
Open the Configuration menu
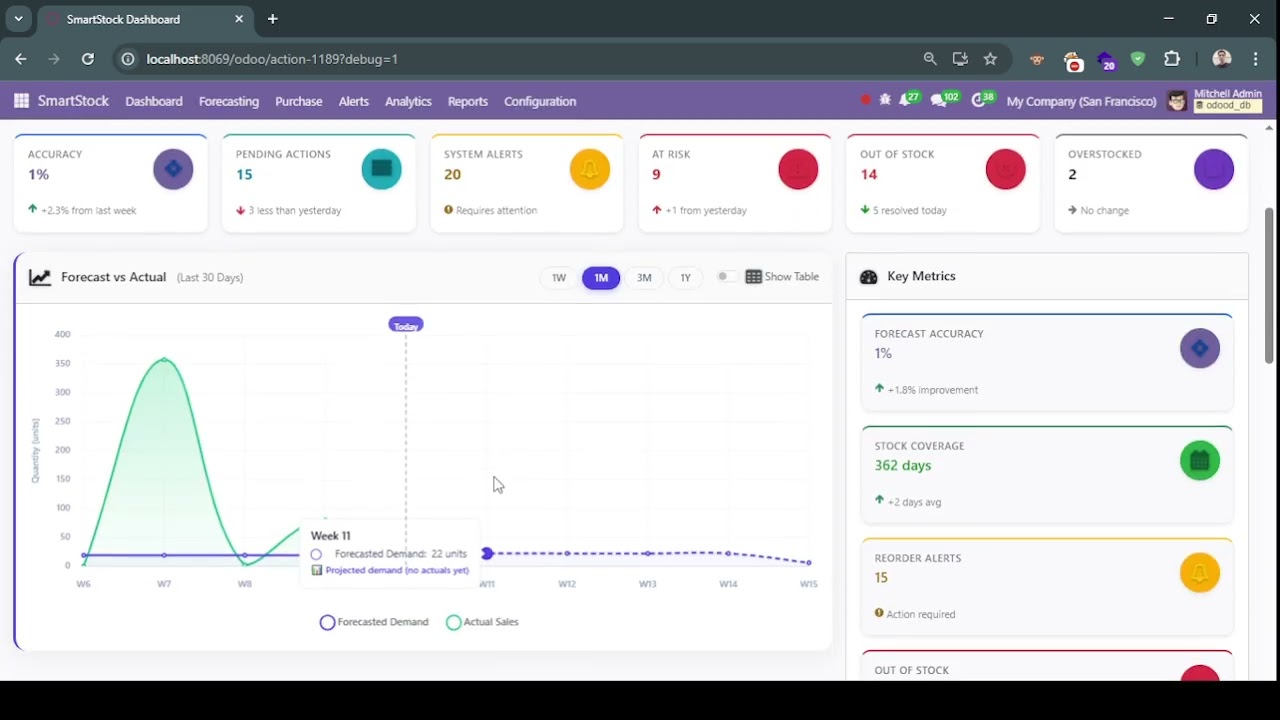(540, 101)
